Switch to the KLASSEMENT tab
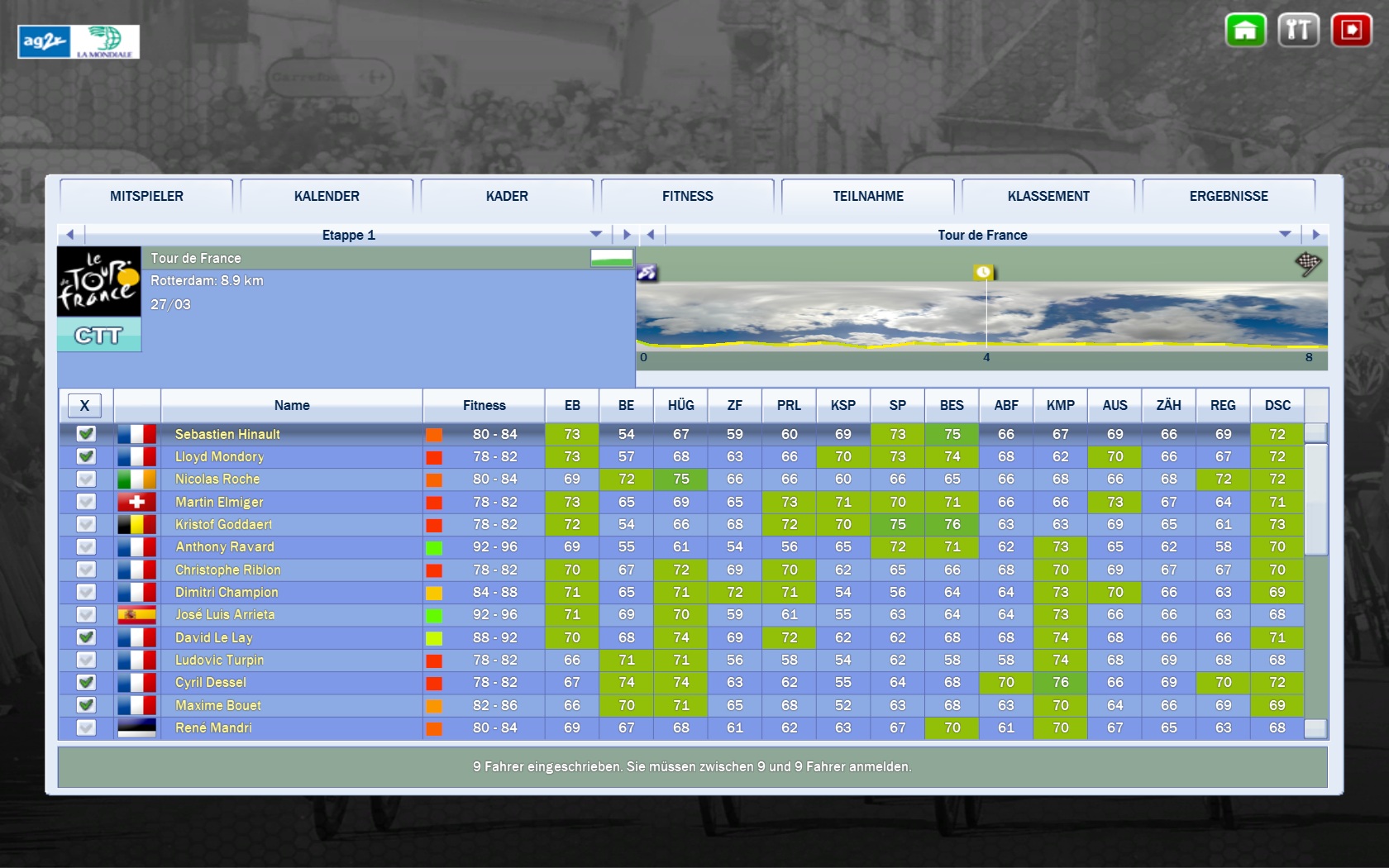The width and height of the screenshot is (1389, 868). 1048,197
